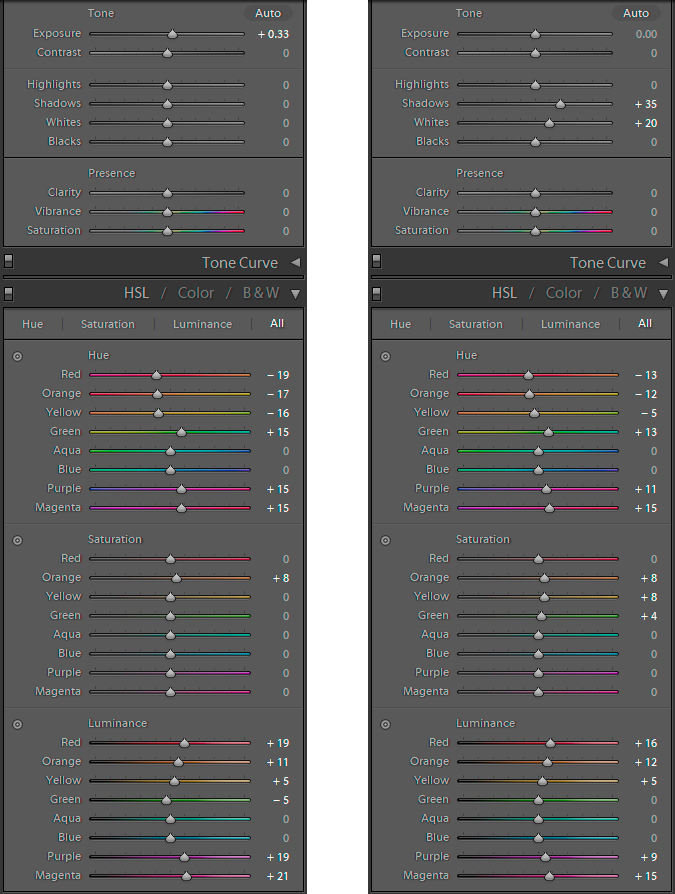Expand the Tone Curve panel in right panel
Image resolution: width=675 pixels, height=894 pixels.
click(x=663, y=262)
